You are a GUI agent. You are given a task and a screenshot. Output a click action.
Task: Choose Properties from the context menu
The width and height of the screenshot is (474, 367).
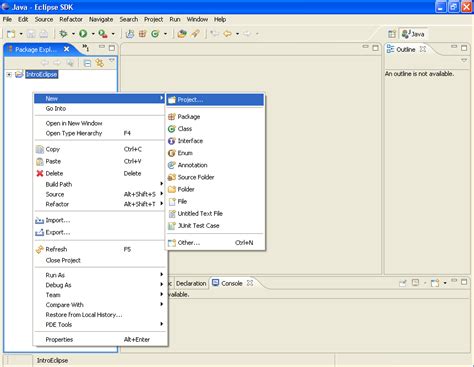pos(100,340)
